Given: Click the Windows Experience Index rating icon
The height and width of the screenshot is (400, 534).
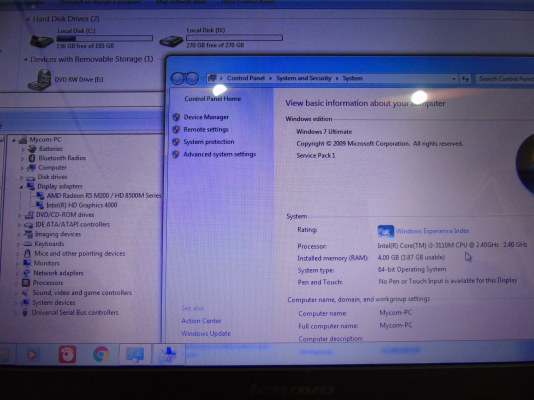Looking at the screenshot, I should [386, 231].
